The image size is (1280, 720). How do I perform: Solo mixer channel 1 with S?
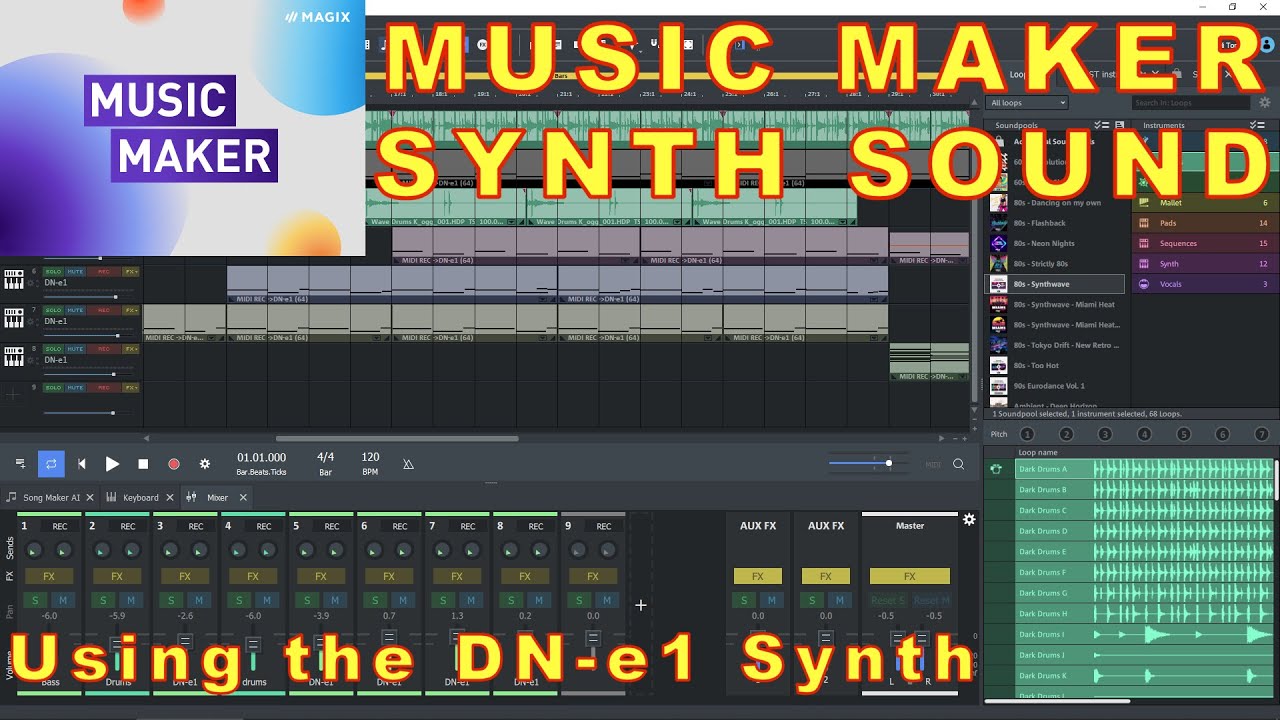35,600
